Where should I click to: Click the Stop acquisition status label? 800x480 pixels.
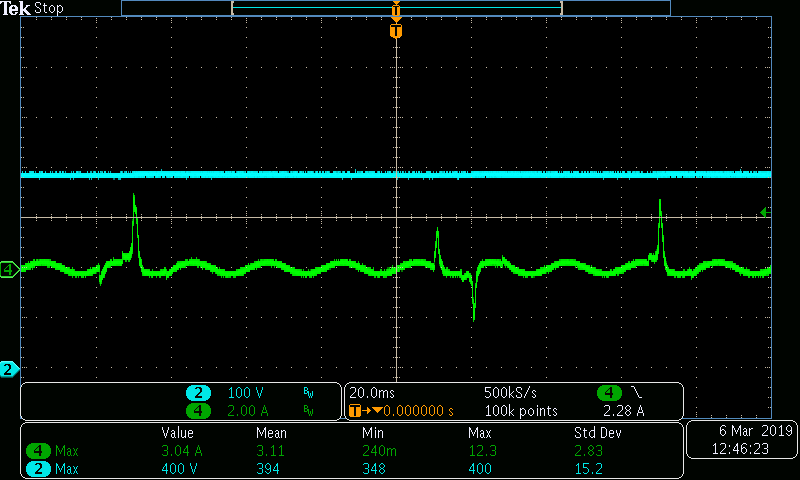[48, 8]
